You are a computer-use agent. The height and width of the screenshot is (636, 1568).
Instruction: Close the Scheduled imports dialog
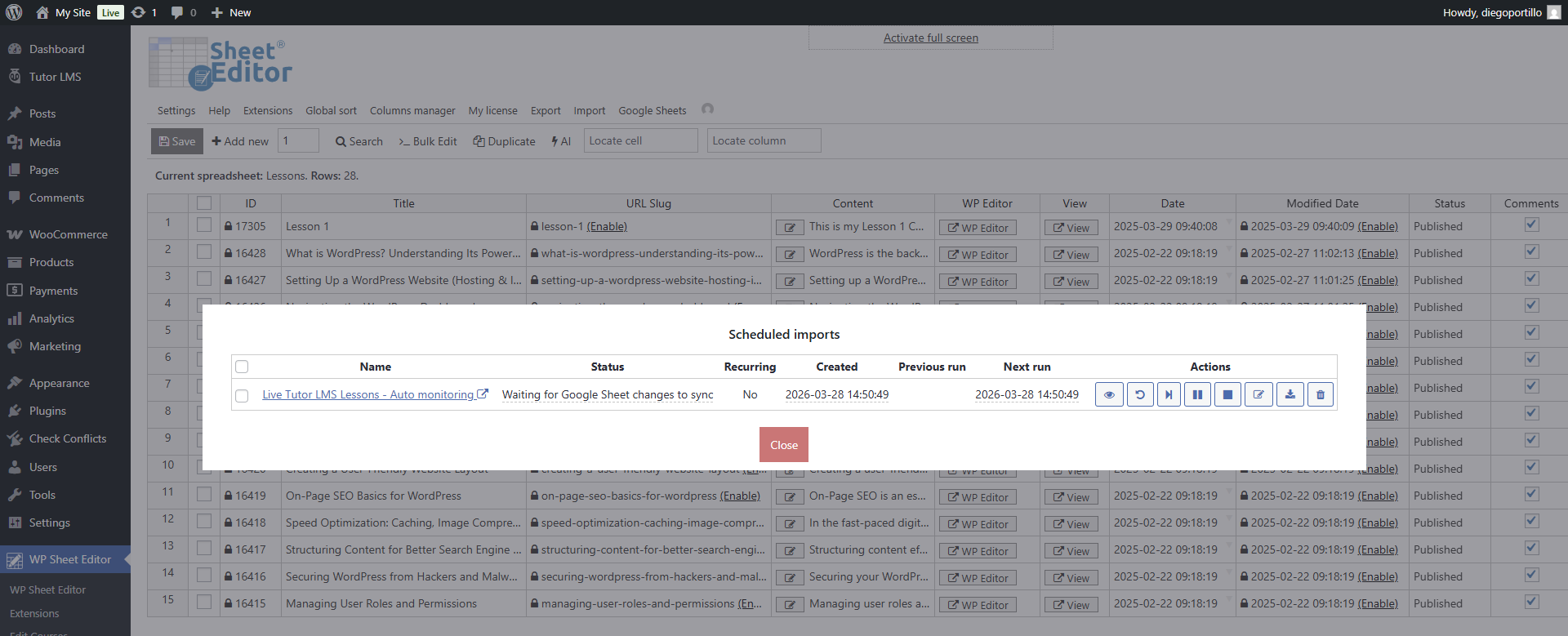(x=784, y=445)
